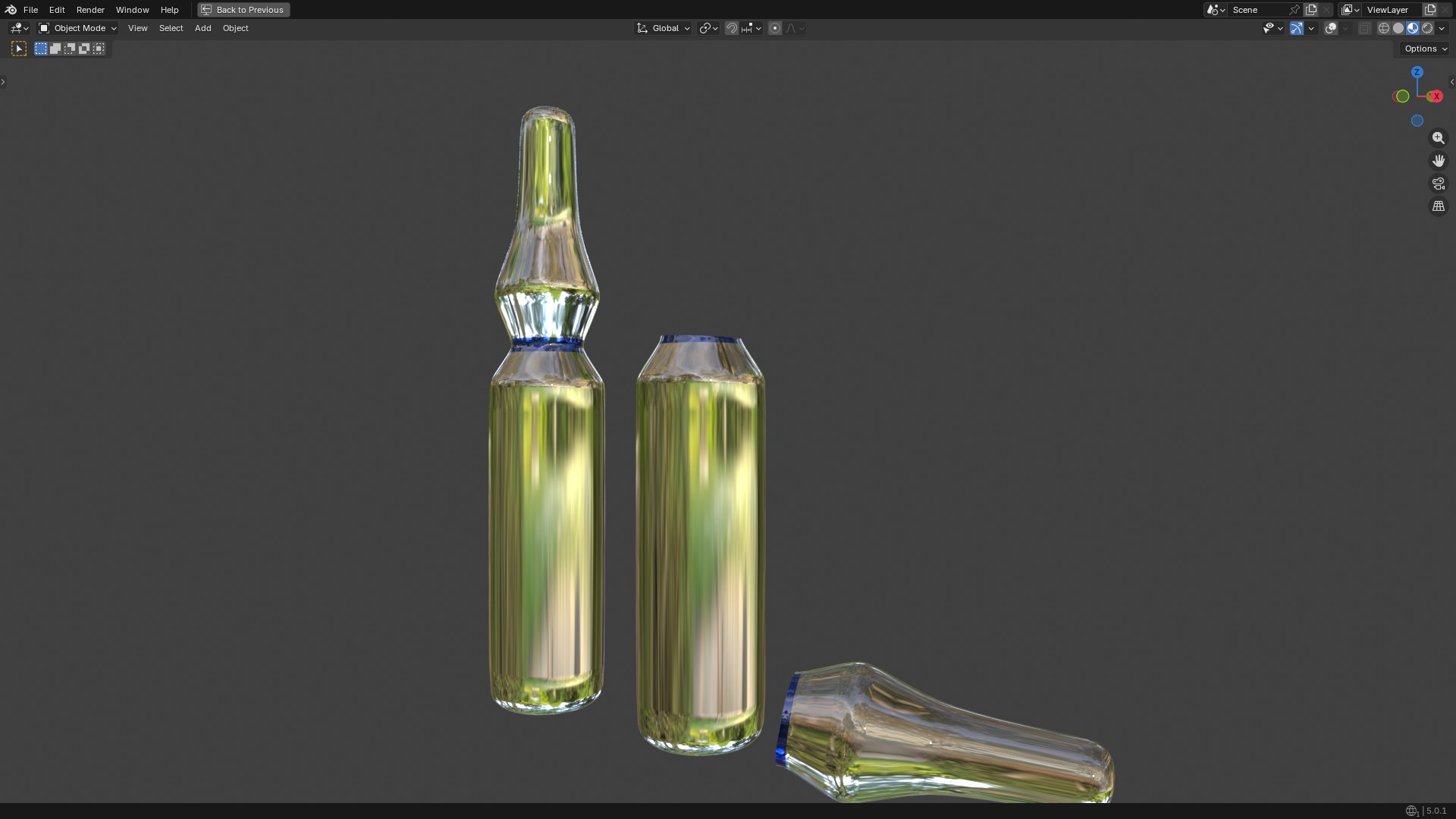Viewport: 1456px width, 819px height.
Task: Open the File menu
Action: pos(30,10)
